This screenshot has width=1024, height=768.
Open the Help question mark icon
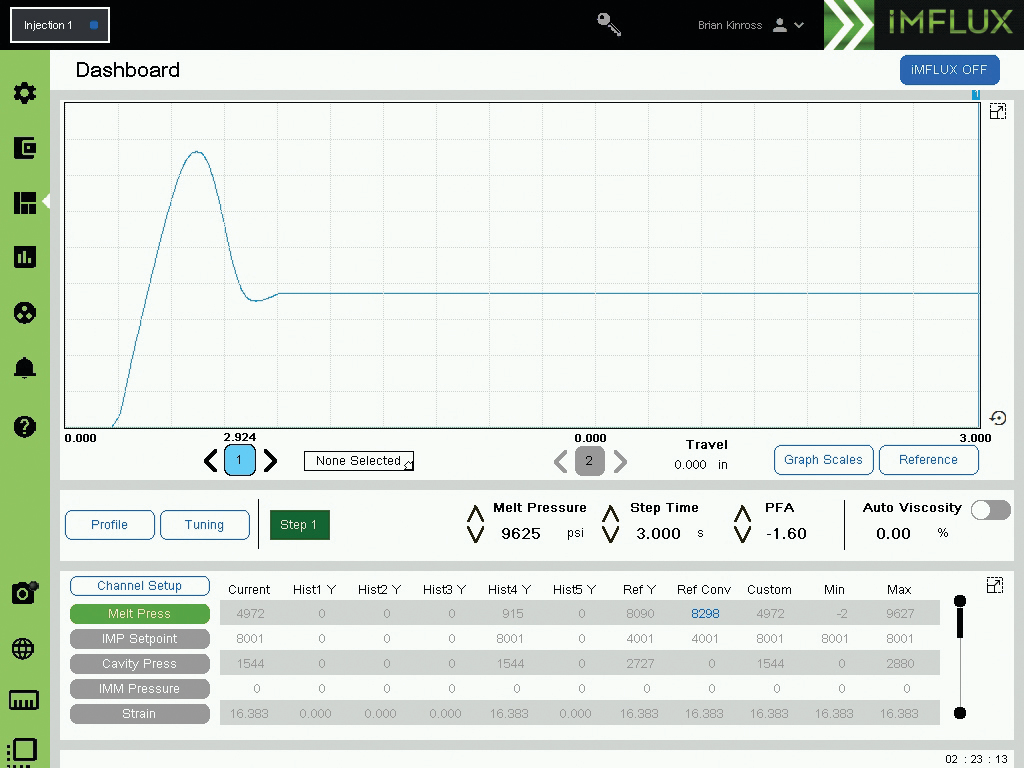(25, 427)
